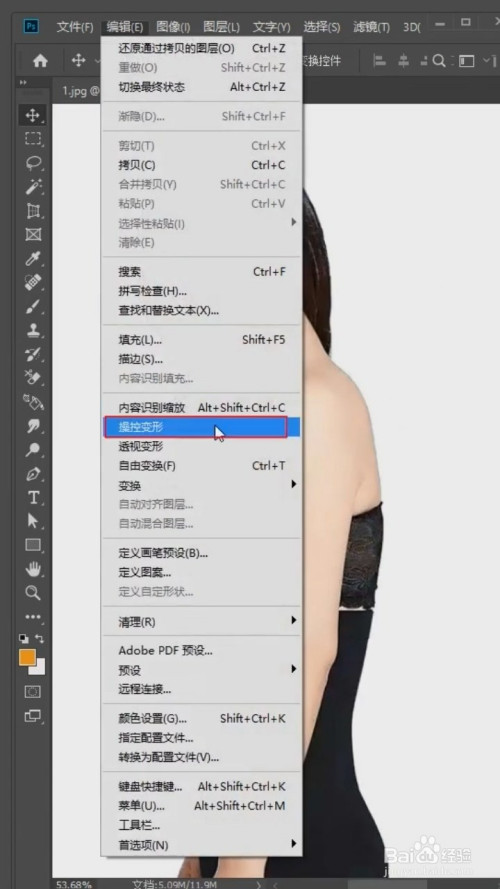Click the search magnifier in options bar
This screenshot has height=889, width=500.
(x=439, y=61)
